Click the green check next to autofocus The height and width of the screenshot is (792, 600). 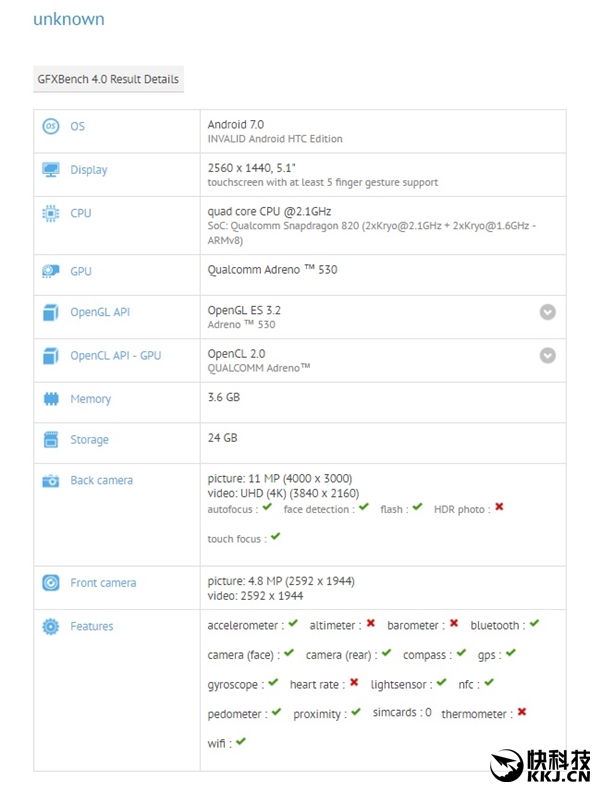(x=268, y=508)
